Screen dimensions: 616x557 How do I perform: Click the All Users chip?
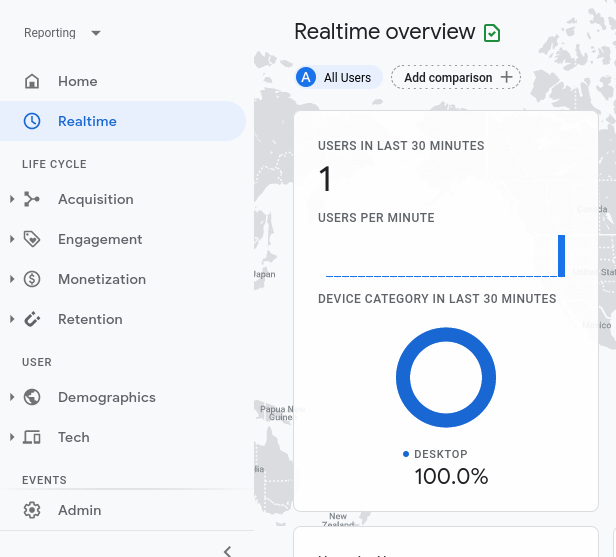click(339, 77)
